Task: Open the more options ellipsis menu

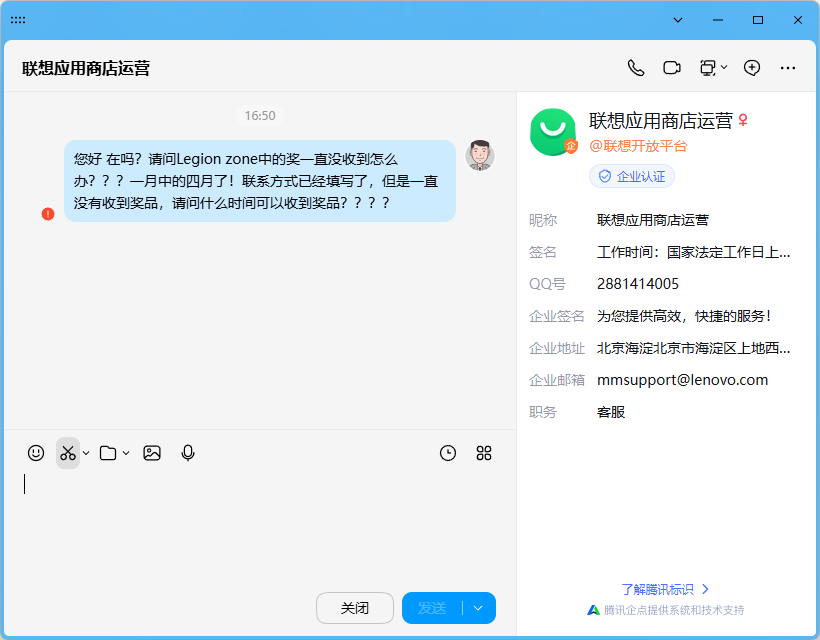Action: (x=788, y=68)
